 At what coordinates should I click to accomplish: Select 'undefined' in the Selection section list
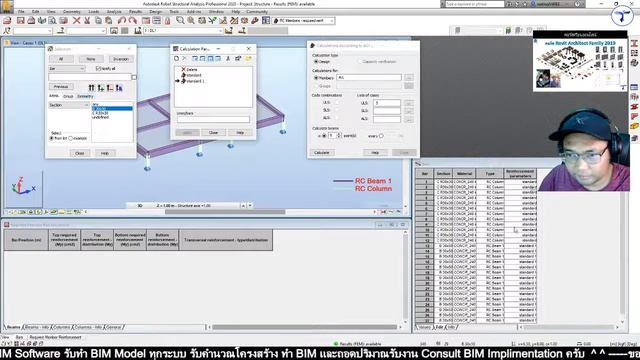tap(100, 117)
